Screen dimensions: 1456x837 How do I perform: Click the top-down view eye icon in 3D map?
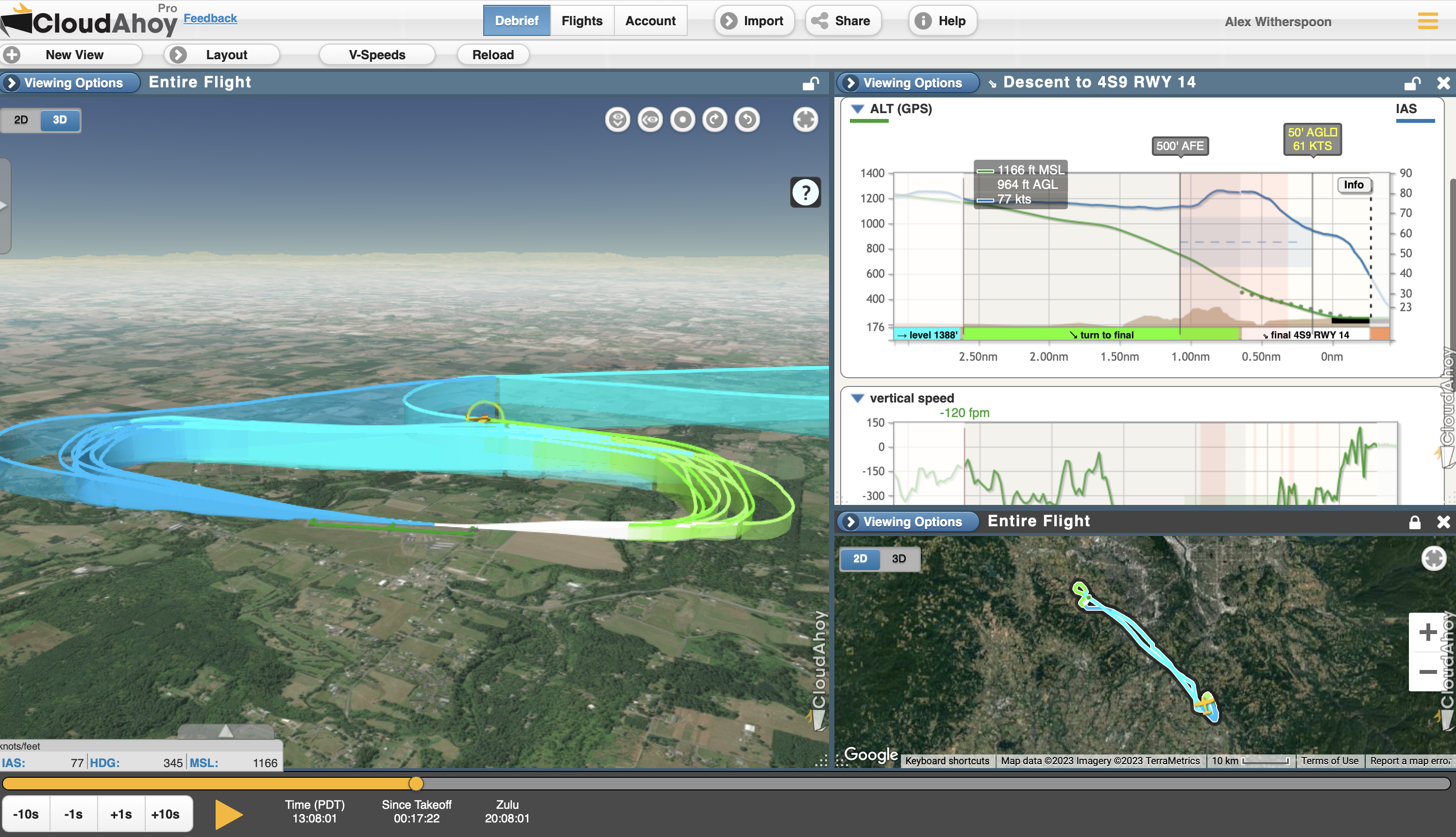(x=618, y=119)
